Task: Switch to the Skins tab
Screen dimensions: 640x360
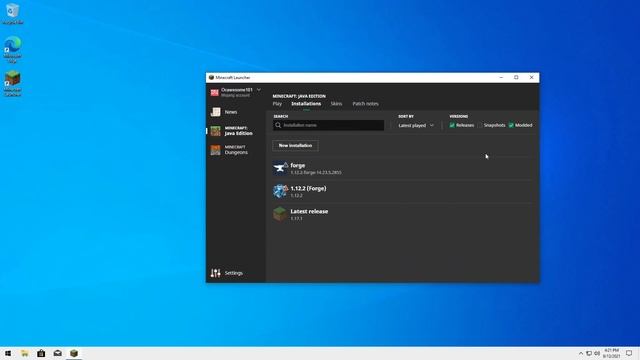Action: [x=336, y=104]
